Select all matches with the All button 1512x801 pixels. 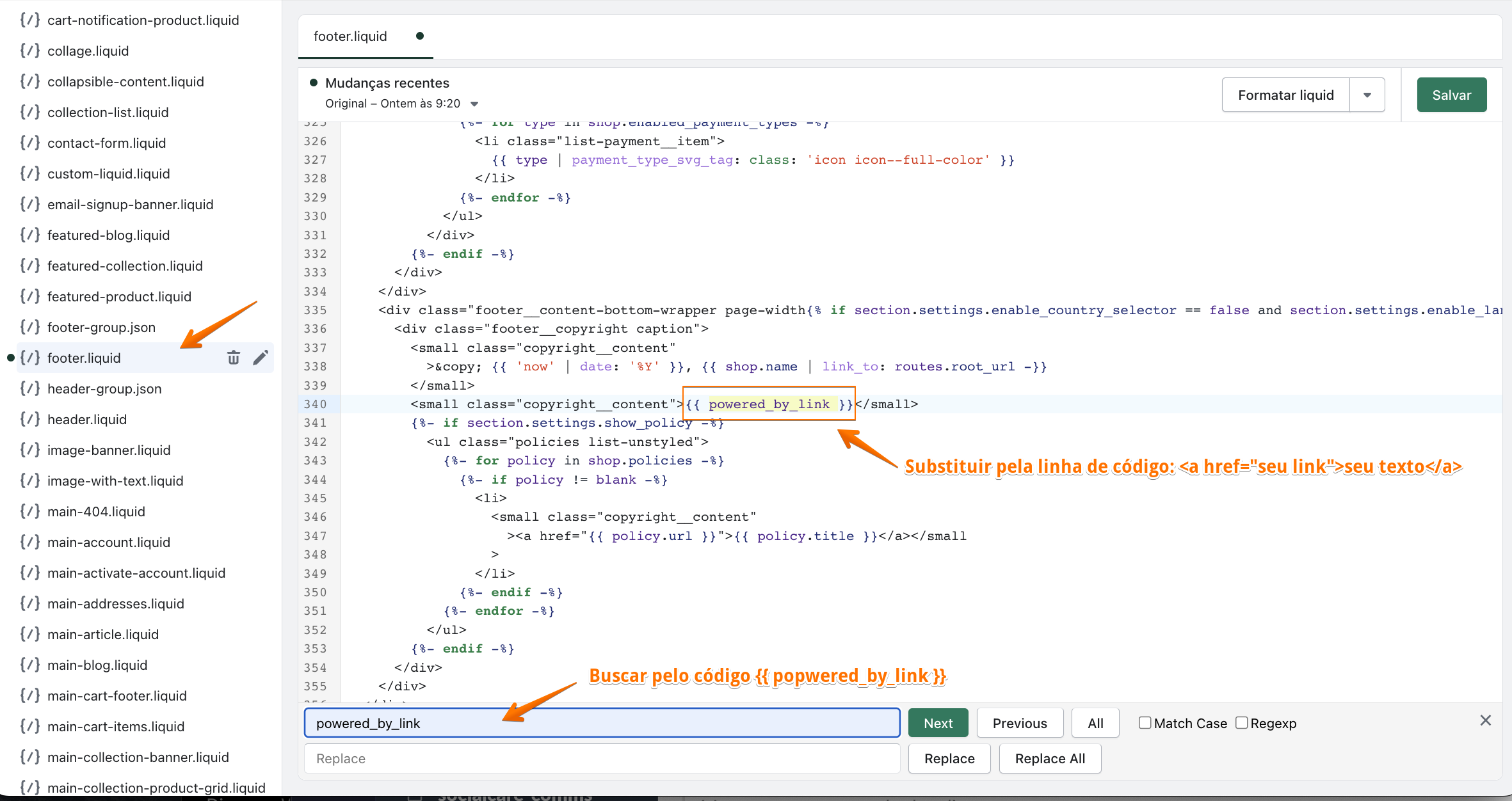tap(1095, 723)
